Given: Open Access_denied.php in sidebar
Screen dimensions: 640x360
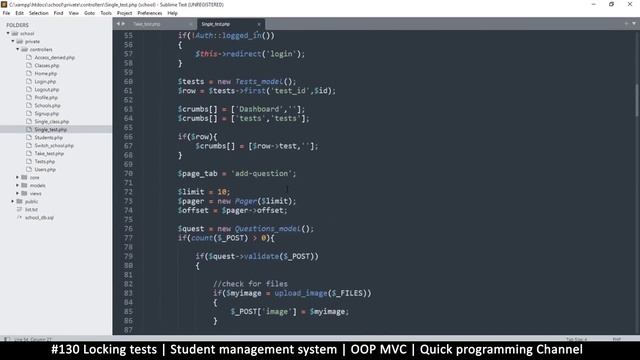Looking at the screenshot, I should [54, 58].
